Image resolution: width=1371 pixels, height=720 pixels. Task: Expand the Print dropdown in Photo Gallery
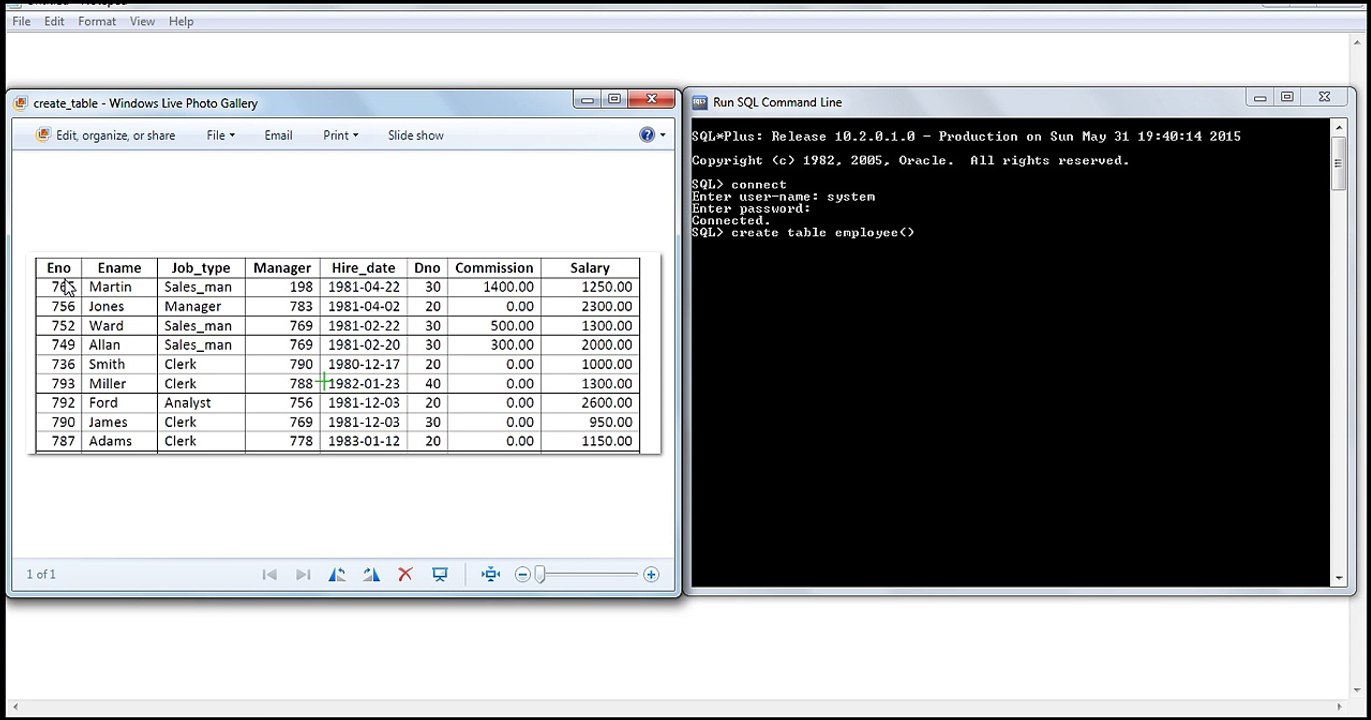tap(340, 135)
